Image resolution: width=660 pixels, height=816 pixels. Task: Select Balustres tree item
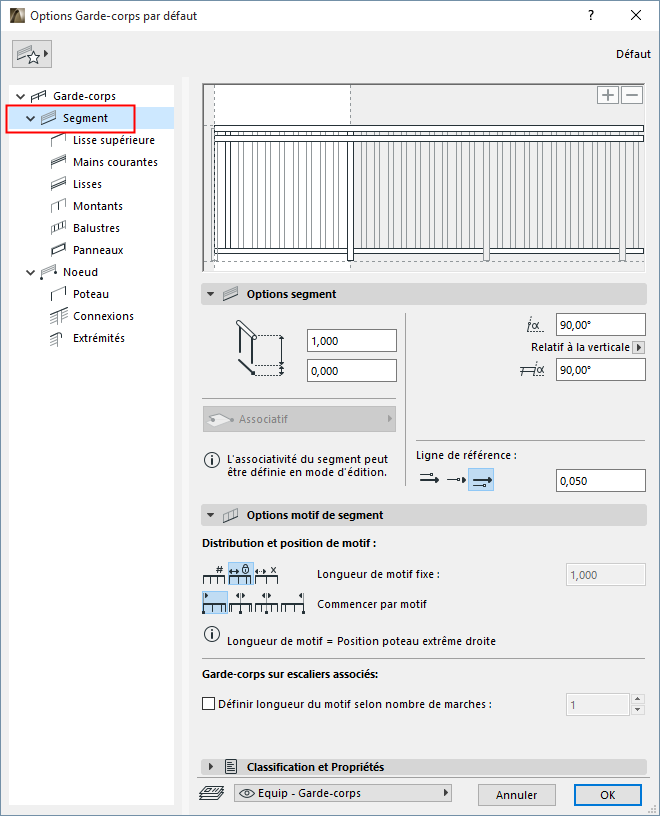96,228
